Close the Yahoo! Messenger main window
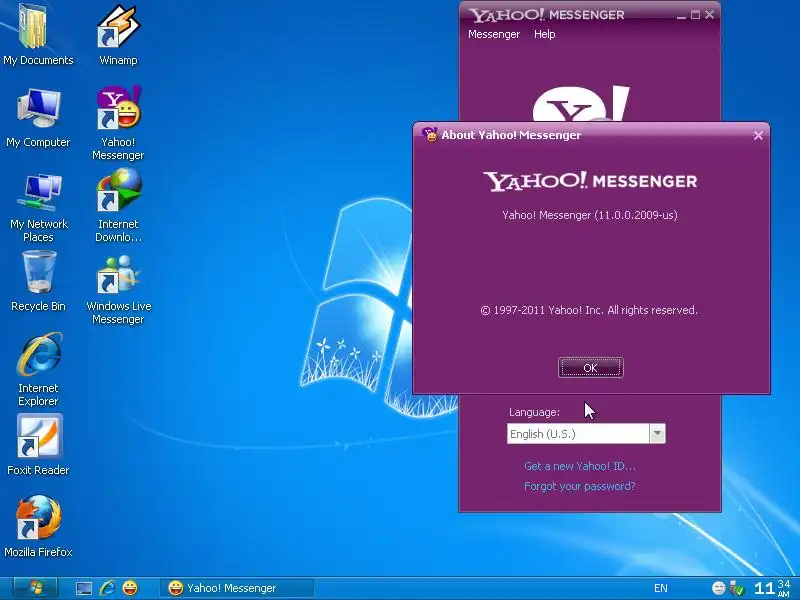800x600 pixels. click(709, 15)
